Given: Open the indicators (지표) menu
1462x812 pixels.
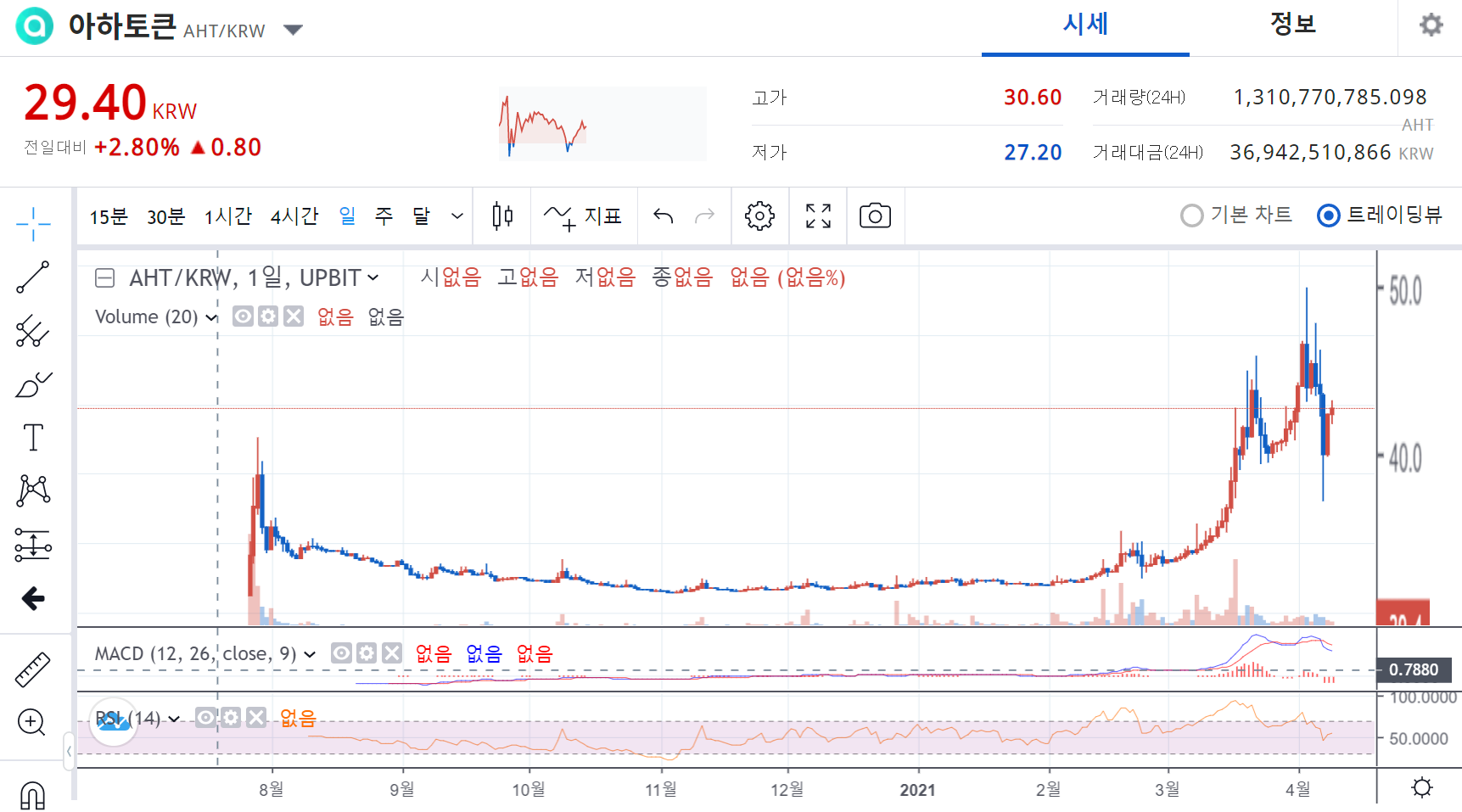Looking at the screenshot, I should tap(583, 216).
